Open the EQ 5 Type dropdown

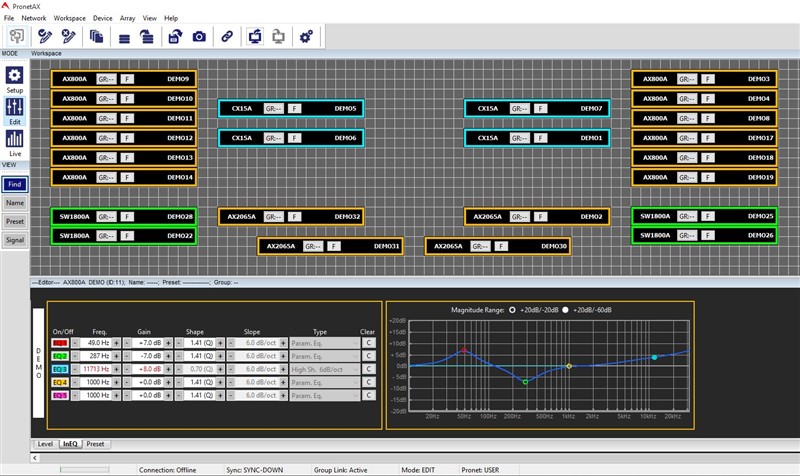324,395
